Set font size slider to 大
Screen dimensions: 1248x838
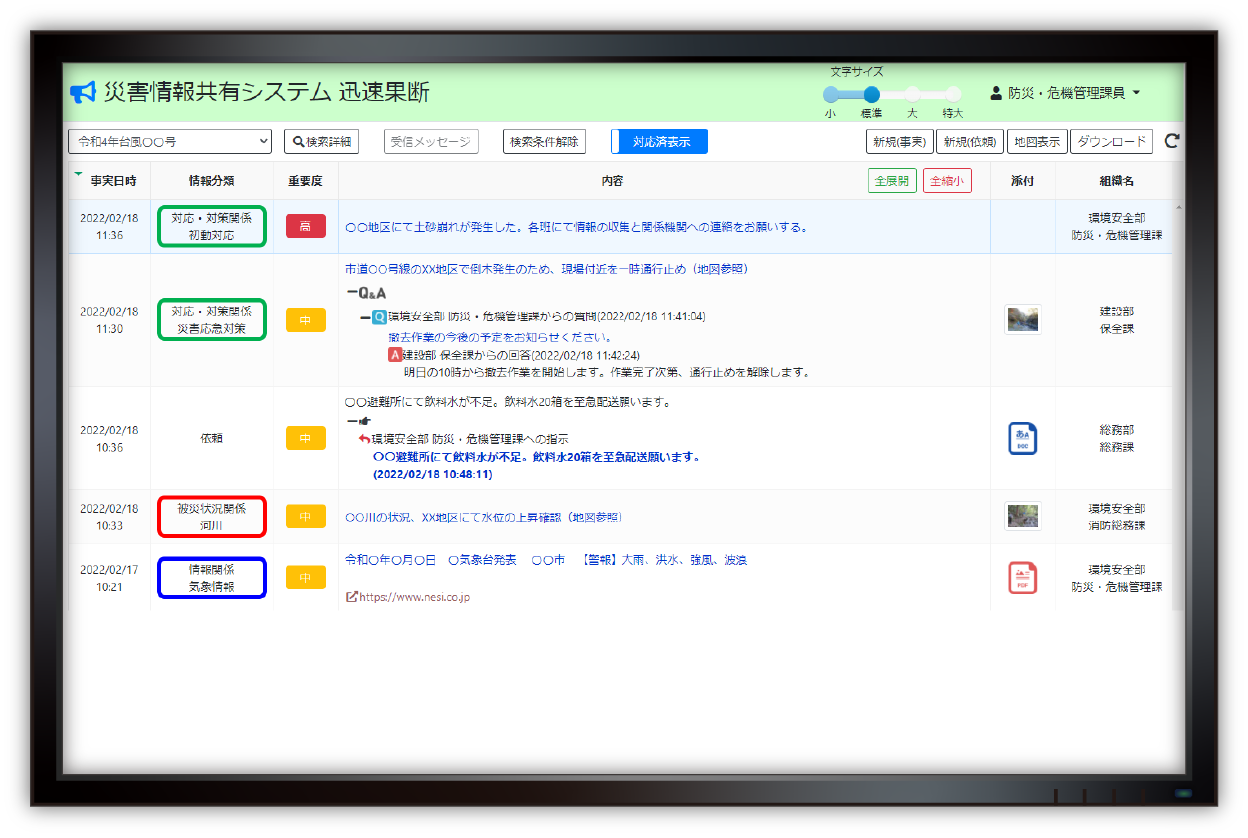point(912,94)
